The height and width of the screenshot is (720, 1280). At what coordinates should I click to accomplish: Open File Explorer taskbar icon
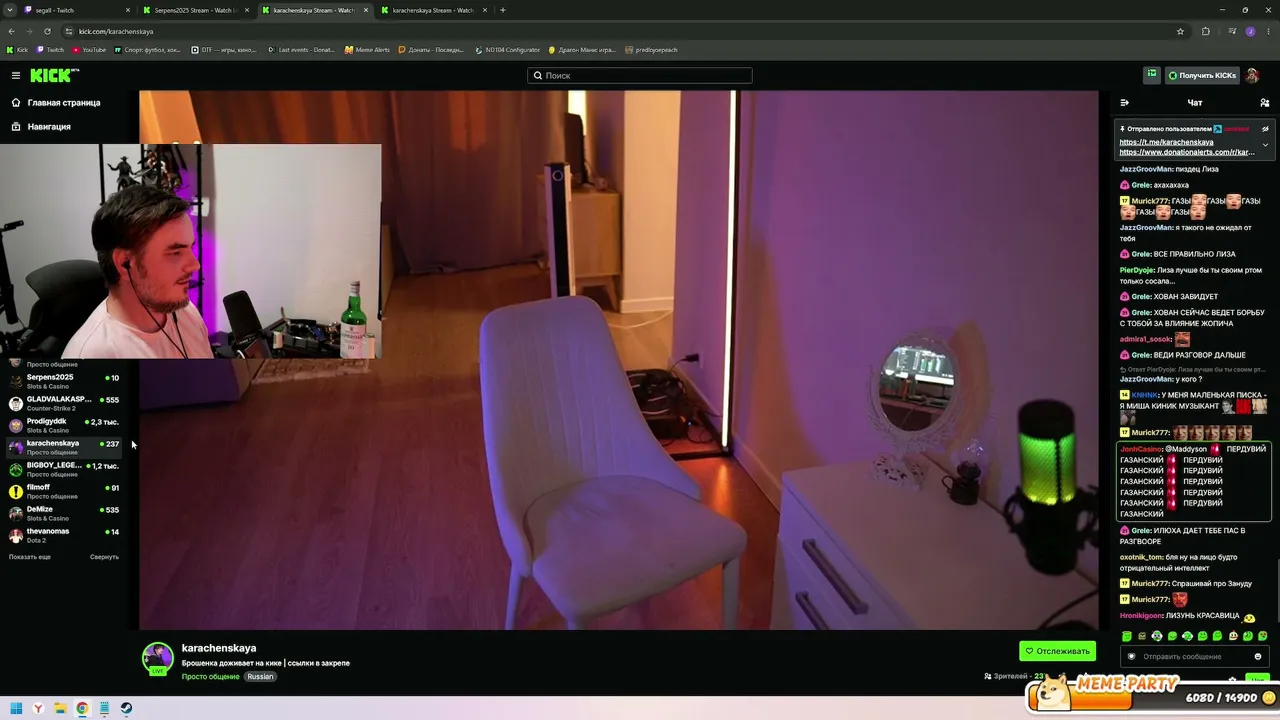tap(60, 708)
